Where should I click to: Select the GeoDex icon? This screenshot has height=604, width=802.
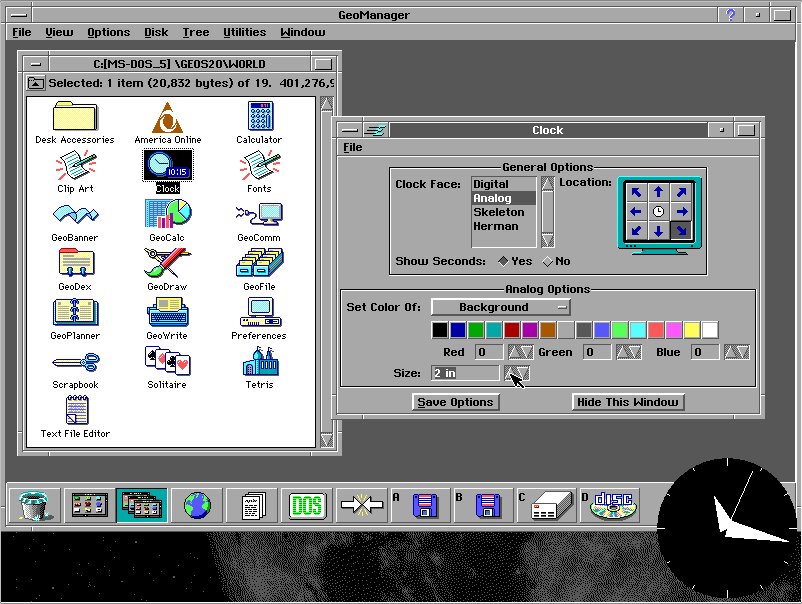(x=75, y=270)
